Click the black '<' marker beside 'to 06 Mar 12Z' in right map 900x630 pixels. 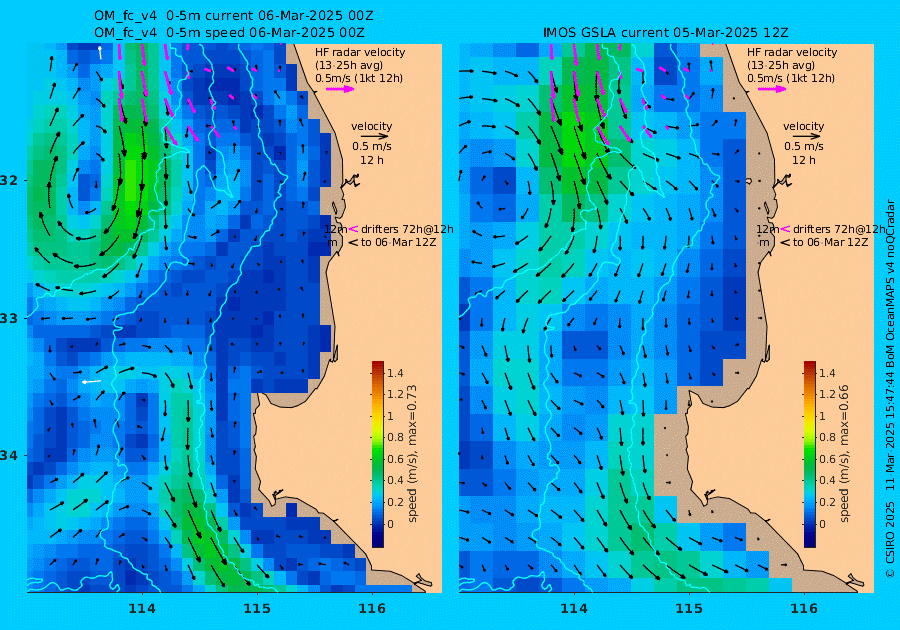(785, 243)
